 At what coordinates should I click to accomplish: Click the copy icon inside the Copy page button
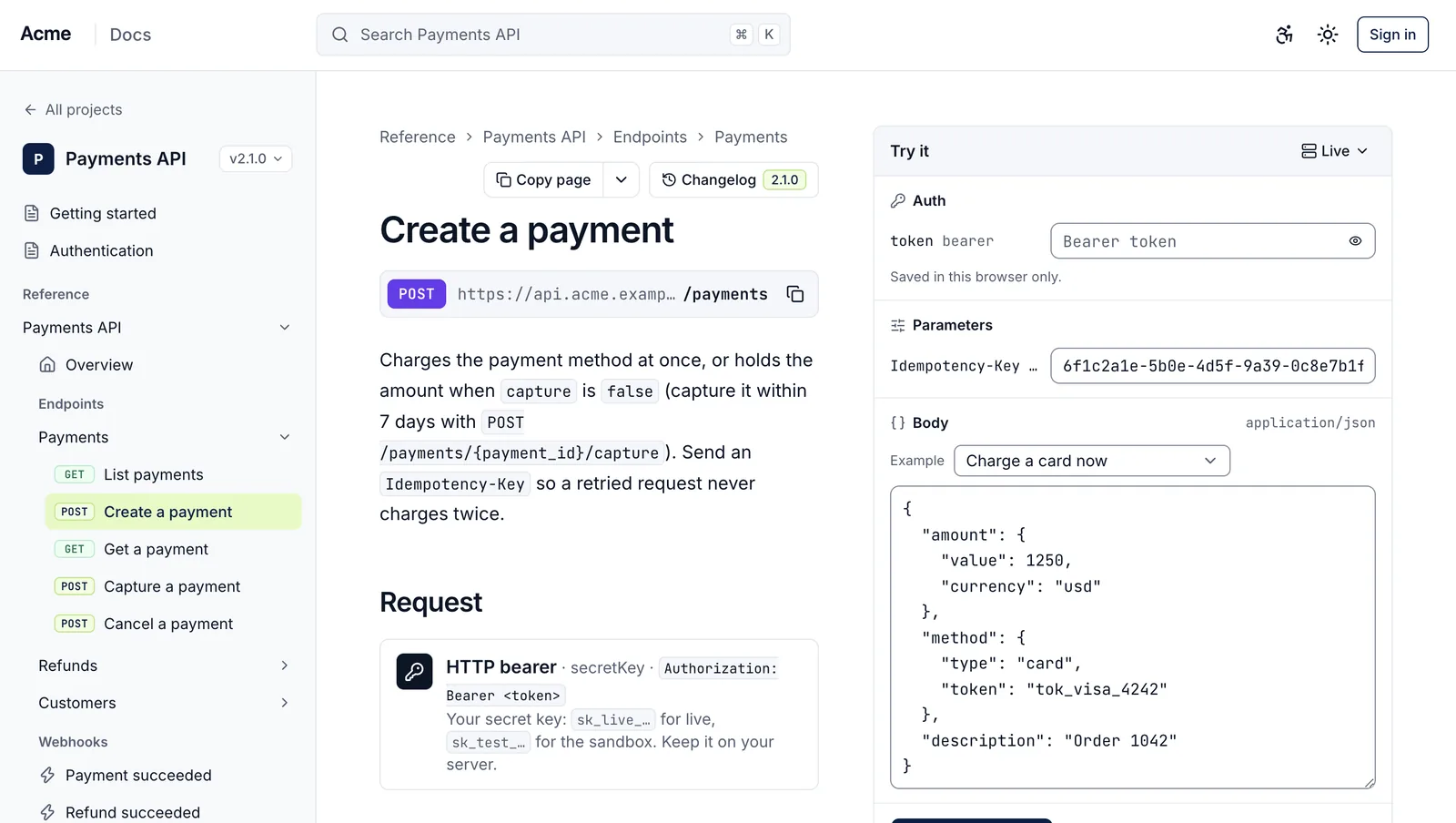click(503, 179)
